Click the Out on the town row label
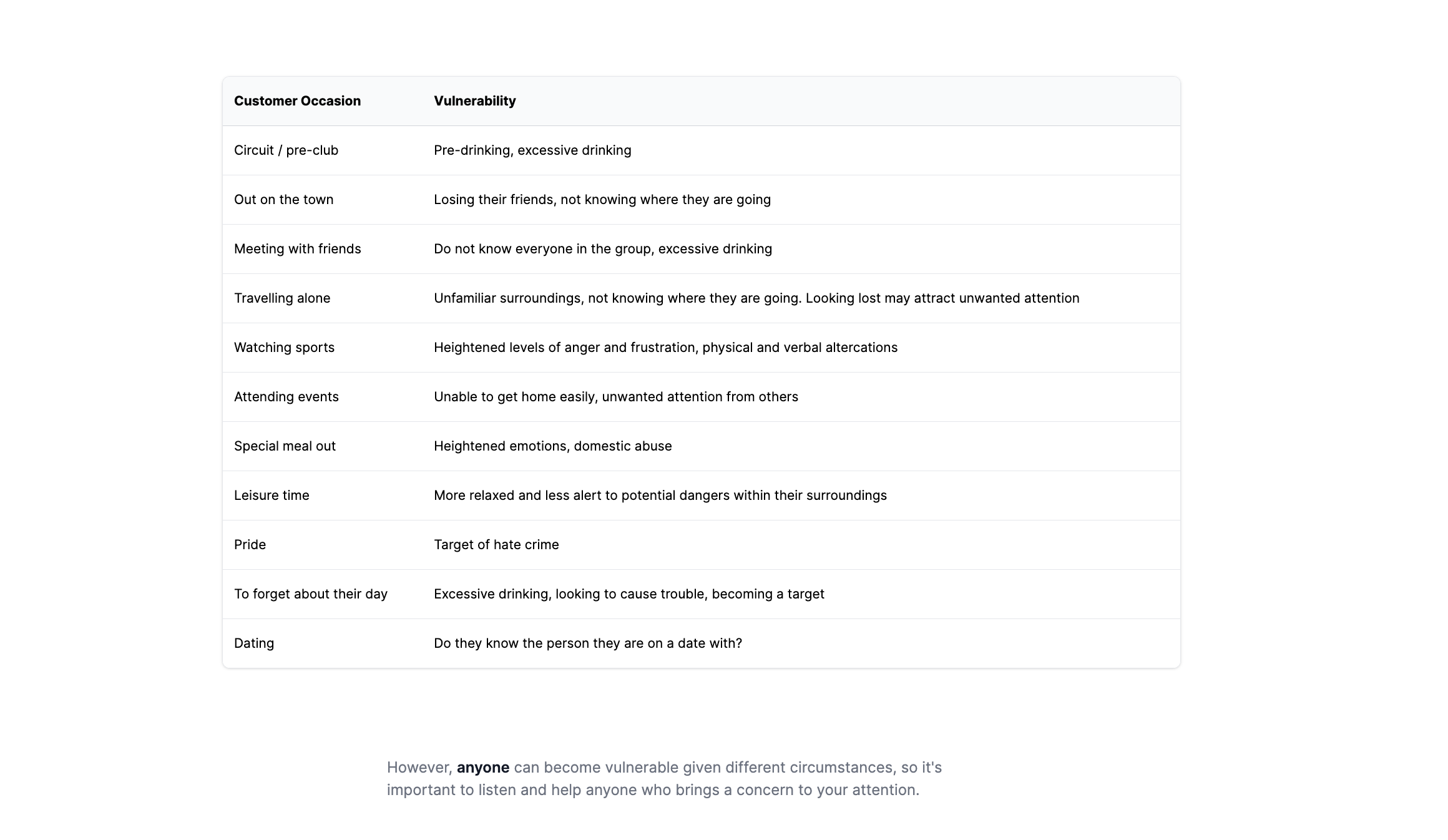Screen dimensions: 1448x840 (283, 200)
